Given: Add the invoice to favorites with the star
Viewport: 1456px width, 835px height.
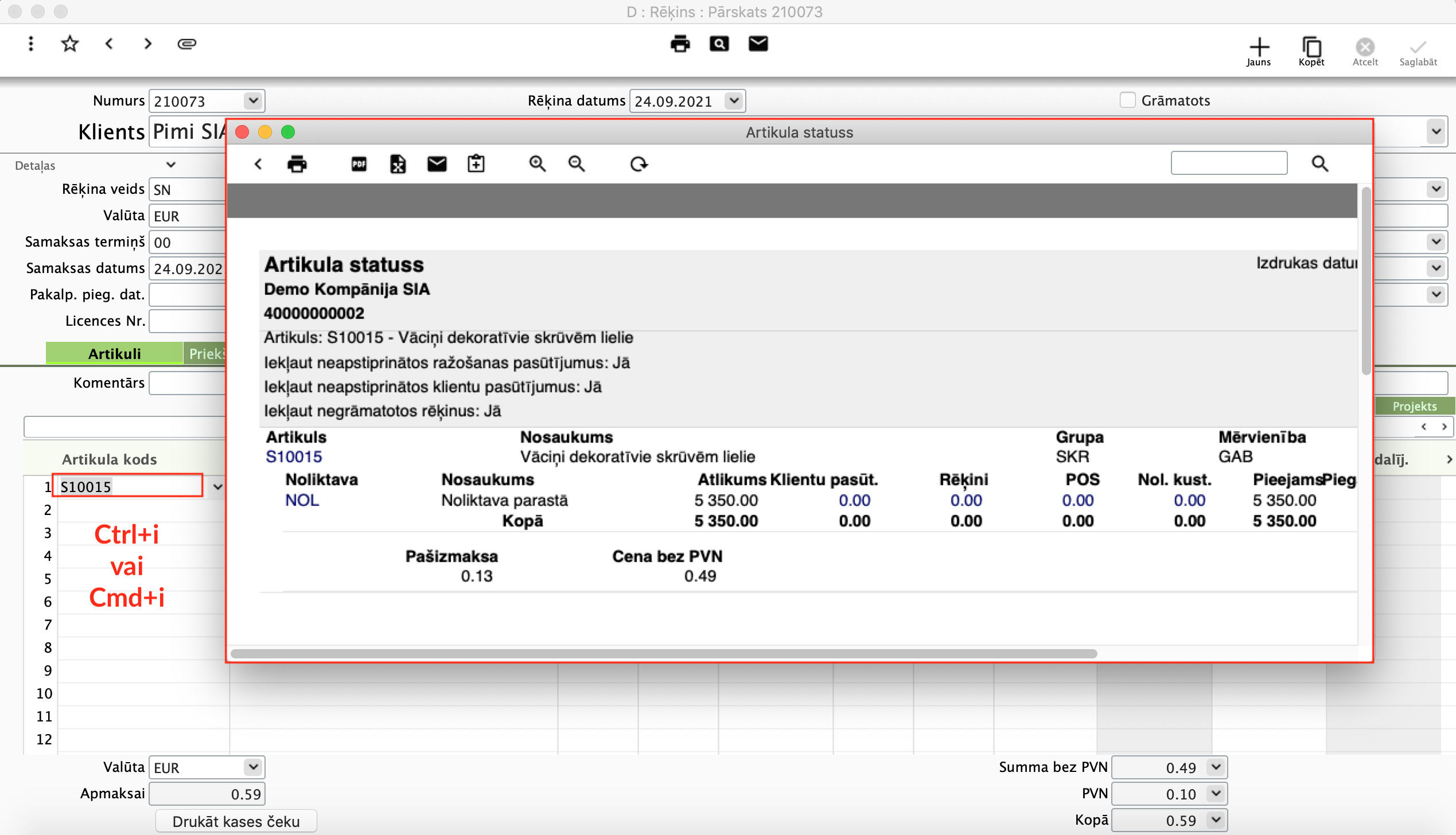Looking at the screenshot, I should [x=70, y=44].
